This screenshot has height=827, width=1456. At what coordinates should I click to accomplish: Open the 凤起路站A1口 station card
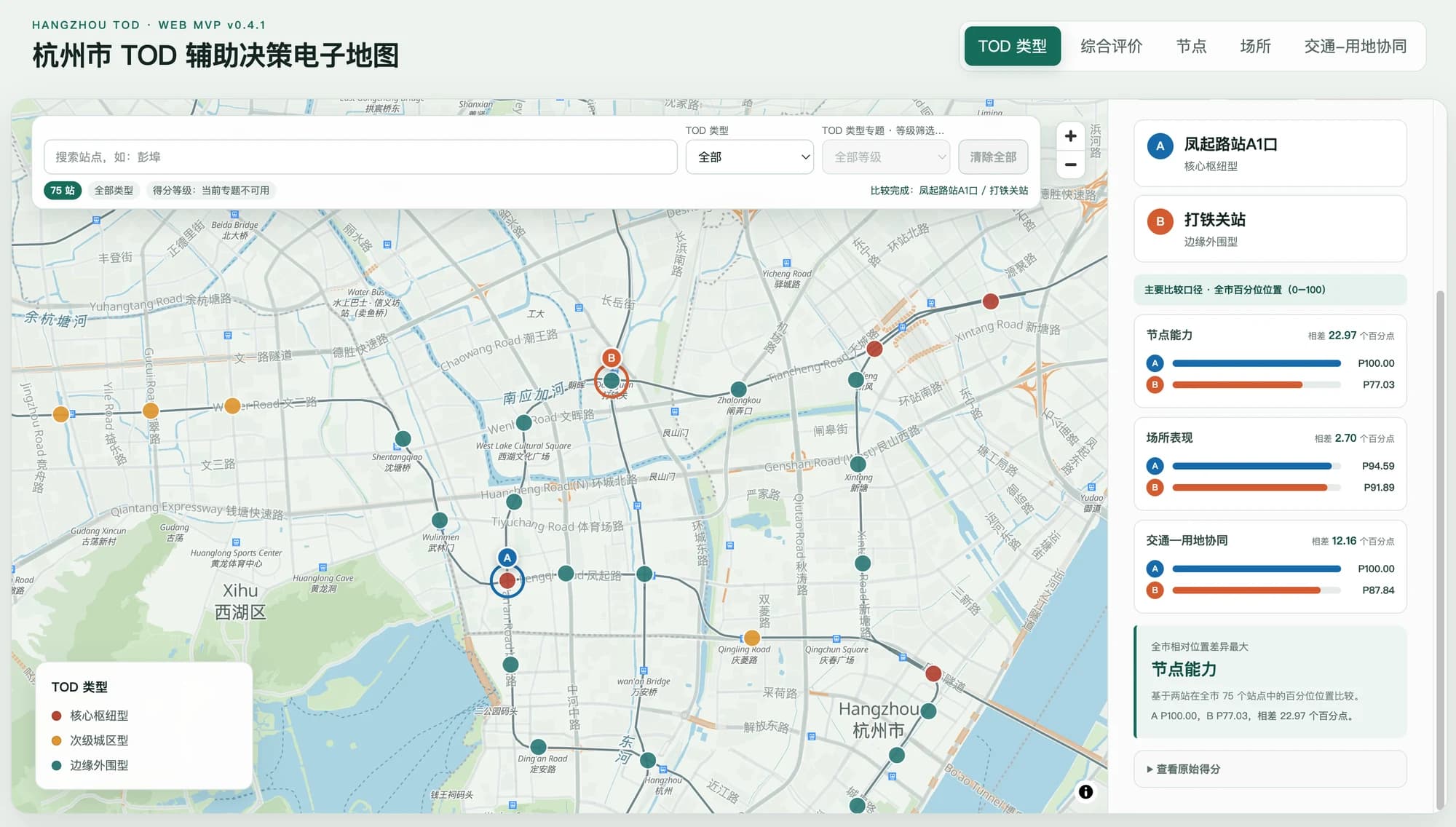point(1270,153)
